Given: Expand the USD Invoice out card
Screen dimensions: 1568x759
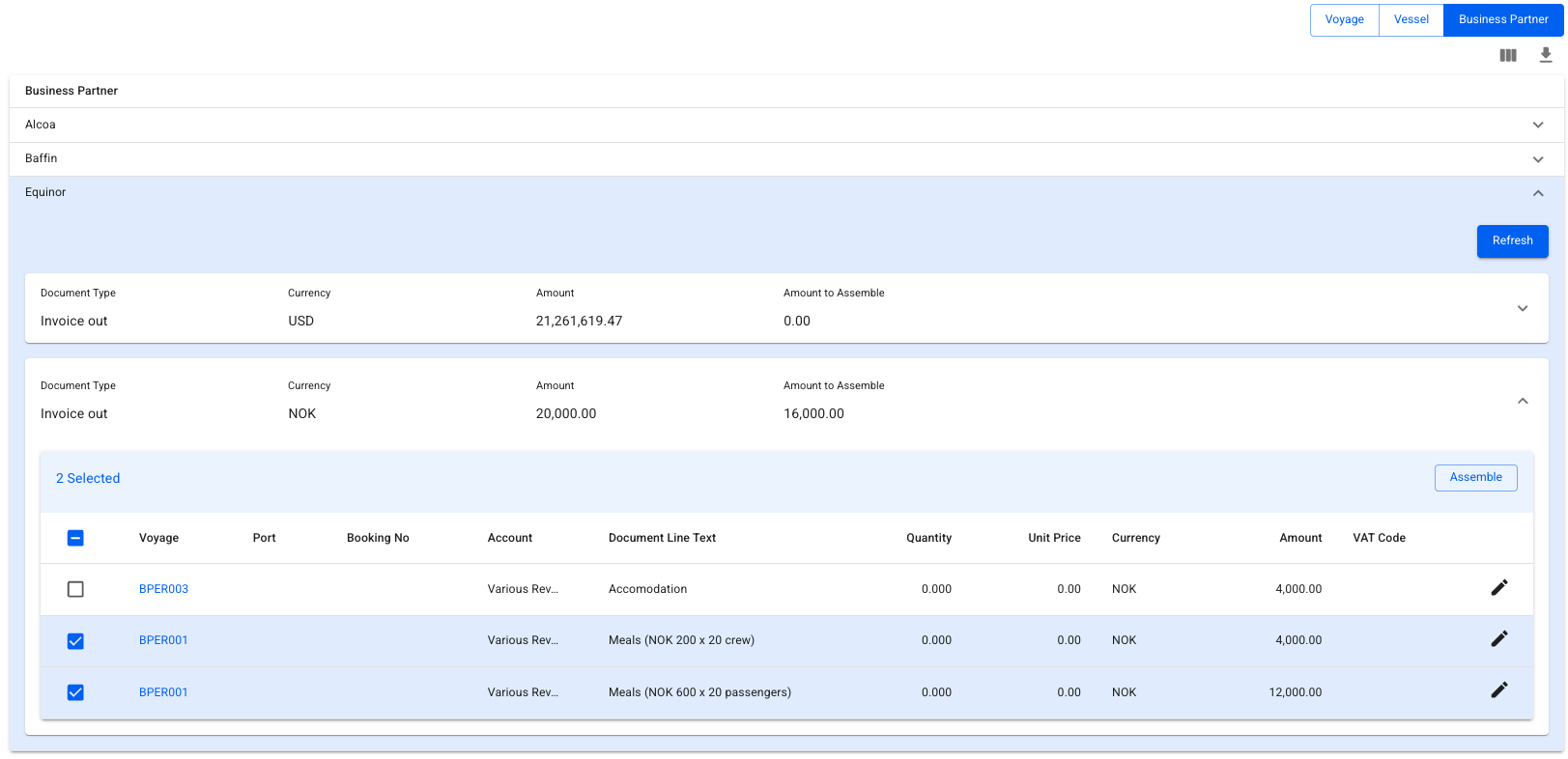Looking at the screenshot, I should pyautogui.click(x=1523, y=308).
